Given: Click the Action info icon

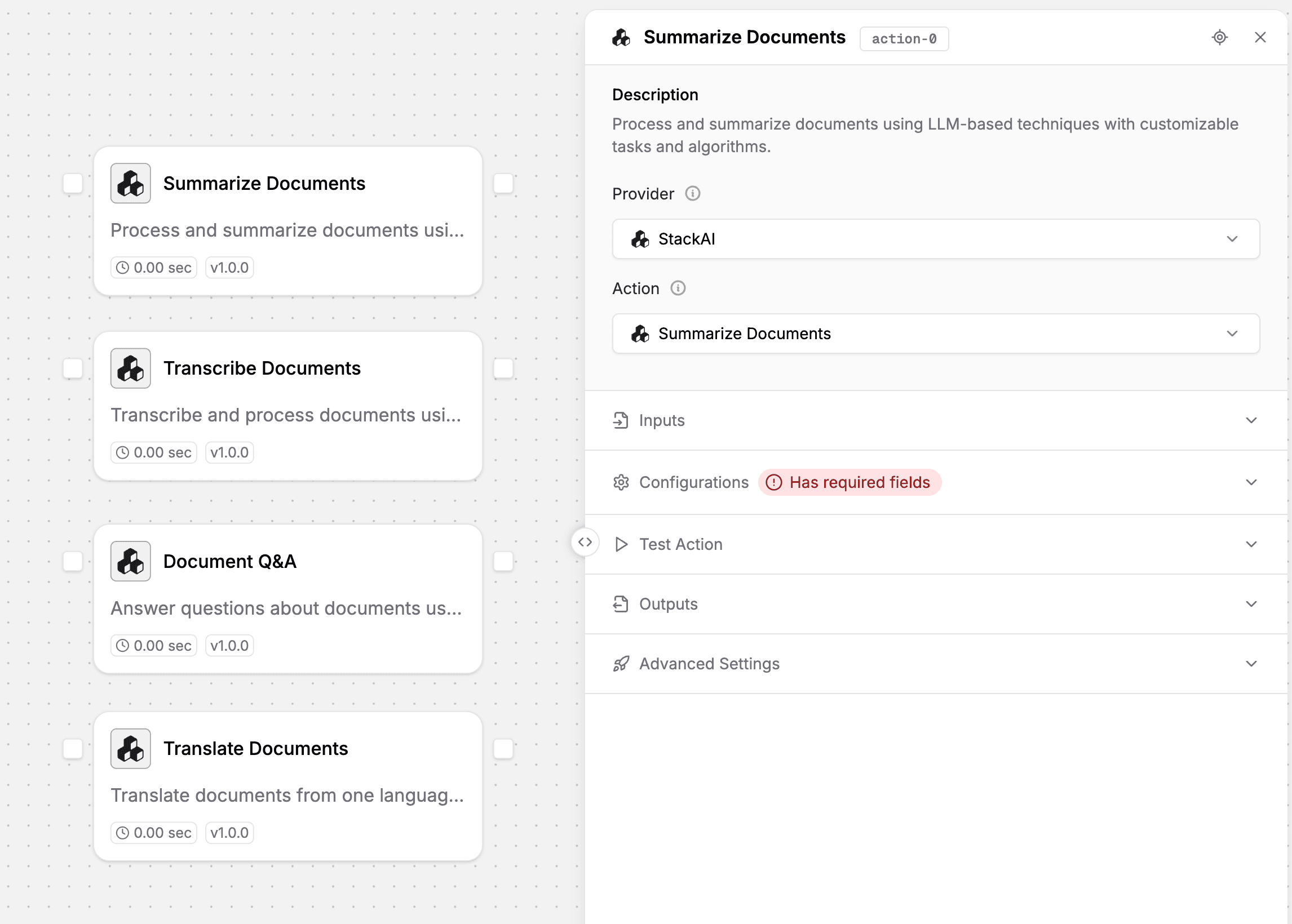Looking at the screenshot, I should 678,288.
